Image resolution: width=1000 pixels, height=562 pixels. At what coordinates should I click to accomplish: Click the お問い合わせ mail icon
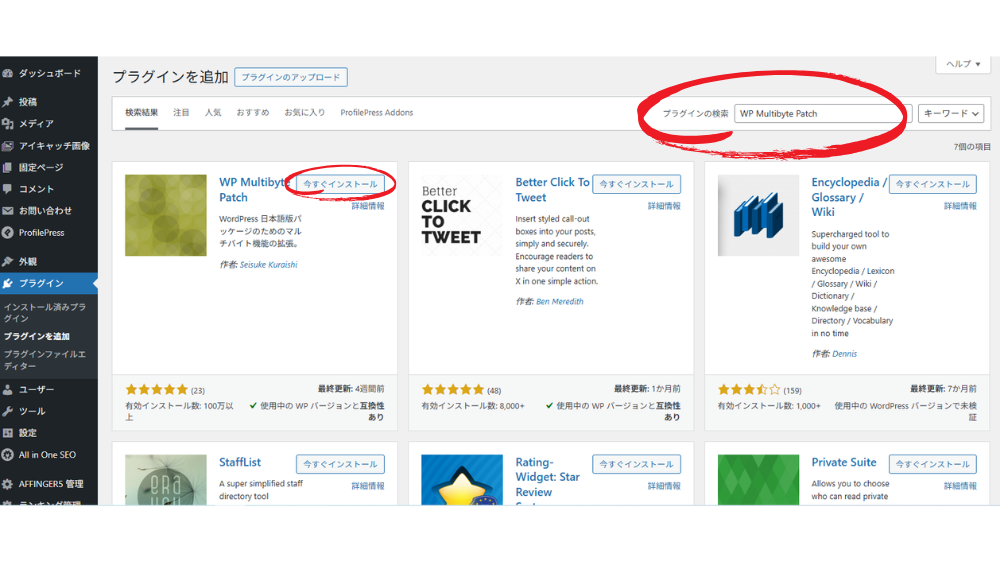point(8,211)
